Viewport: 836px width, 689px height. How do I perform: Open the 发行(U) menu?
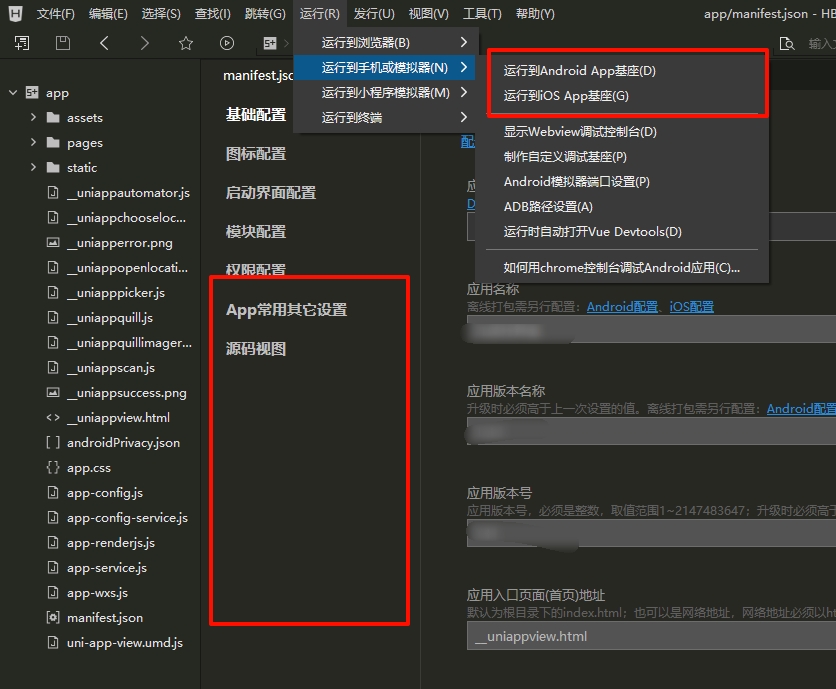pyautogui.click(x=374, y=14)
